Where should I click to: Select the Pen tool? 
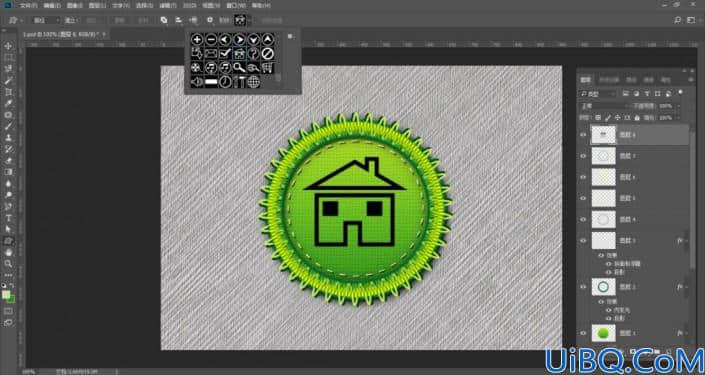[x=8, y=206]
